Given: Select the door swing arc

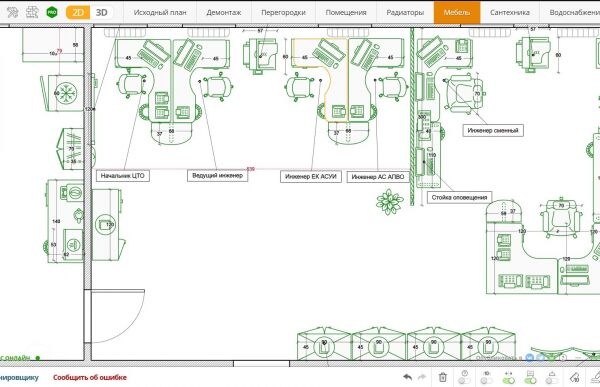Looking at the screenshot, I should 118,316.
